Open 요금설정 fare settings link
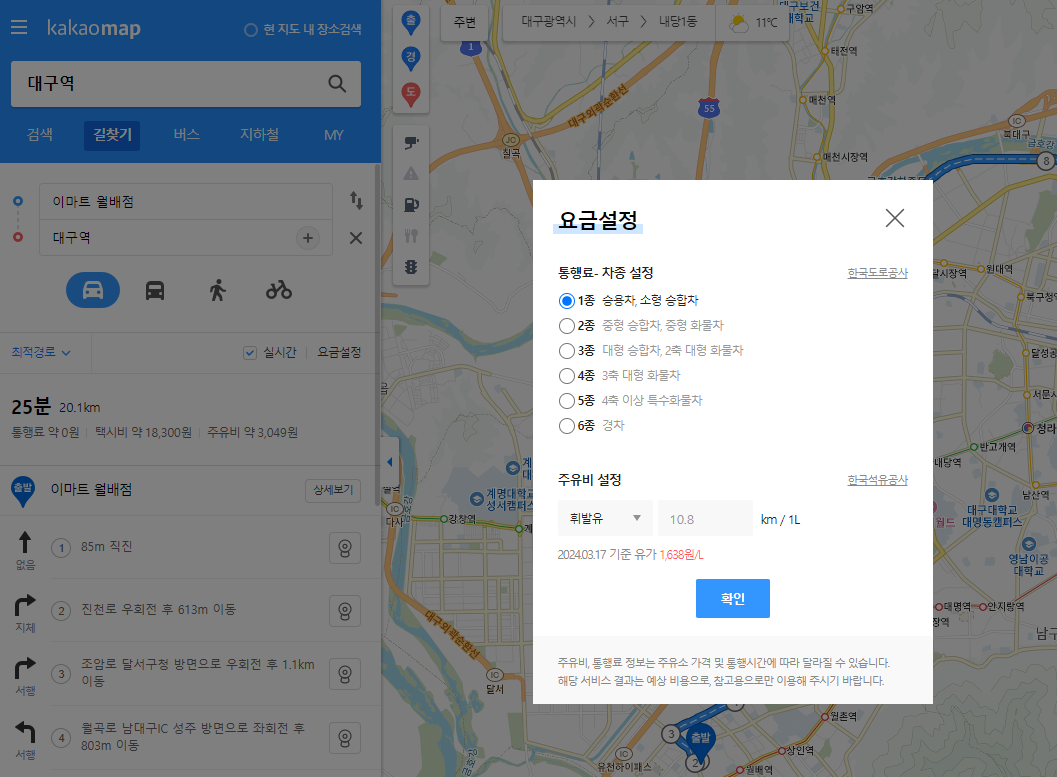 tap(339, 352)
